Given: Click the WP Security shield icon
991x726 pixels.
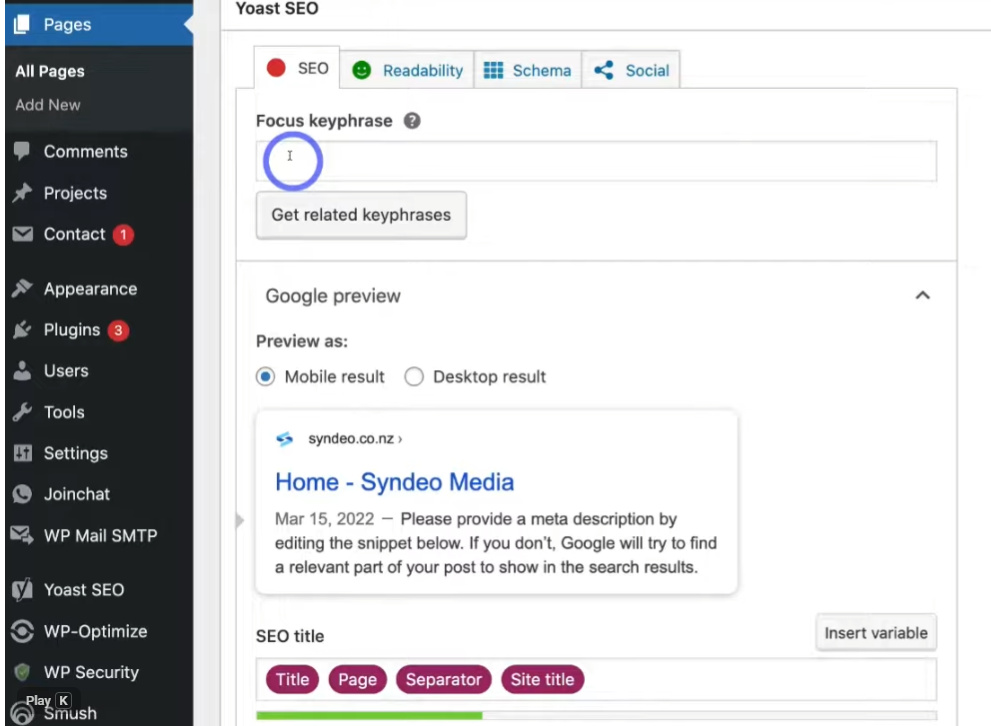Looking at the screenshot, I should tap(22, 672).
